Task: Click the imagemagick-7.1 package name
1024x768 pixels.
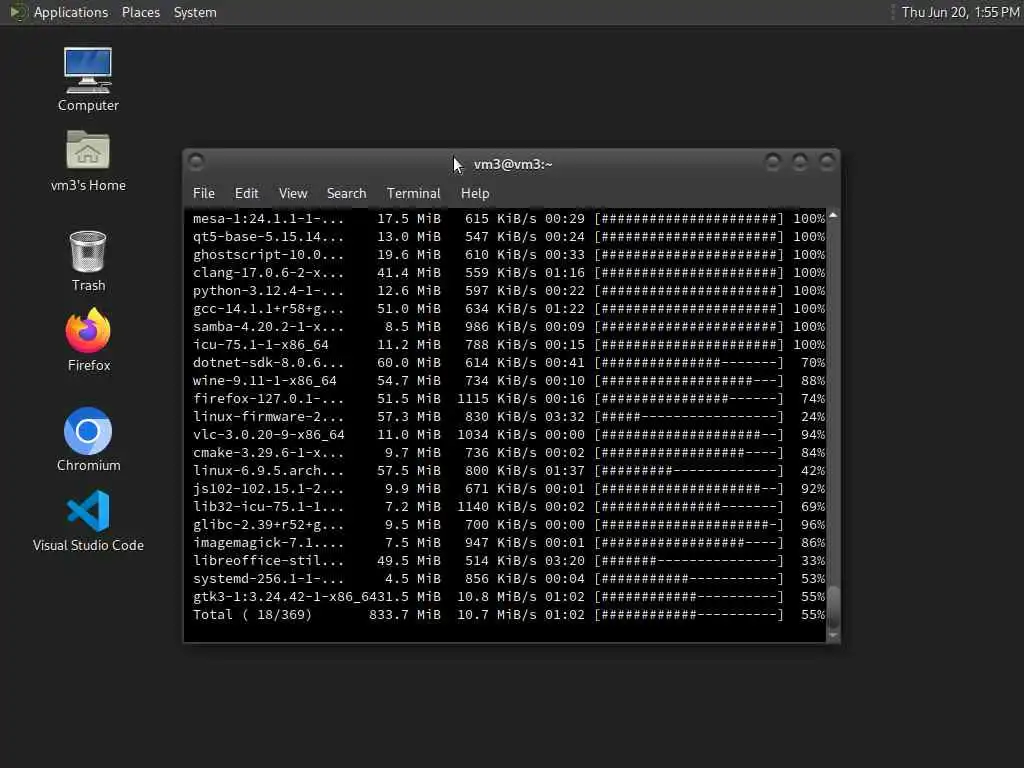Action: click(268, 543)
